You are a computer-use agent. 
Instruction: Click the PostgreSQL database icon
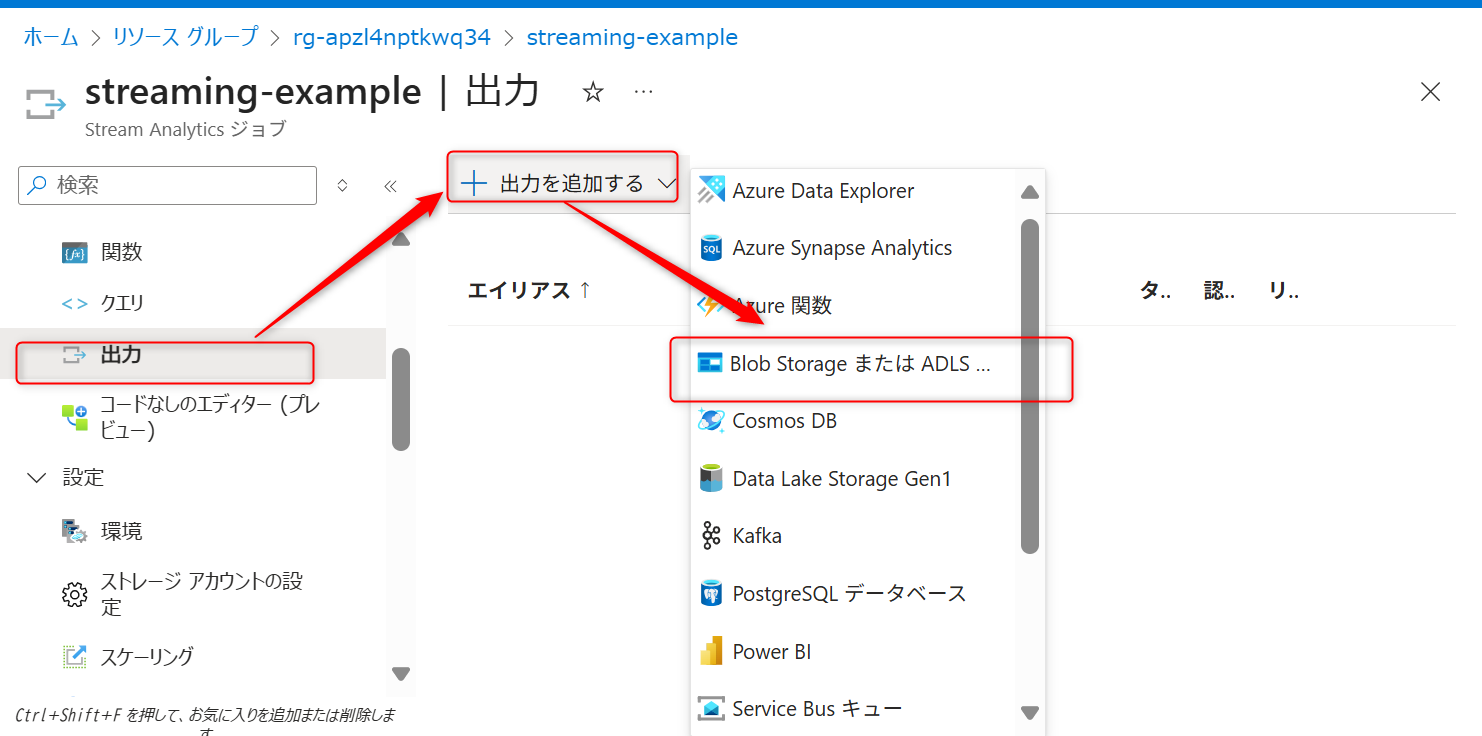point(711,594)
